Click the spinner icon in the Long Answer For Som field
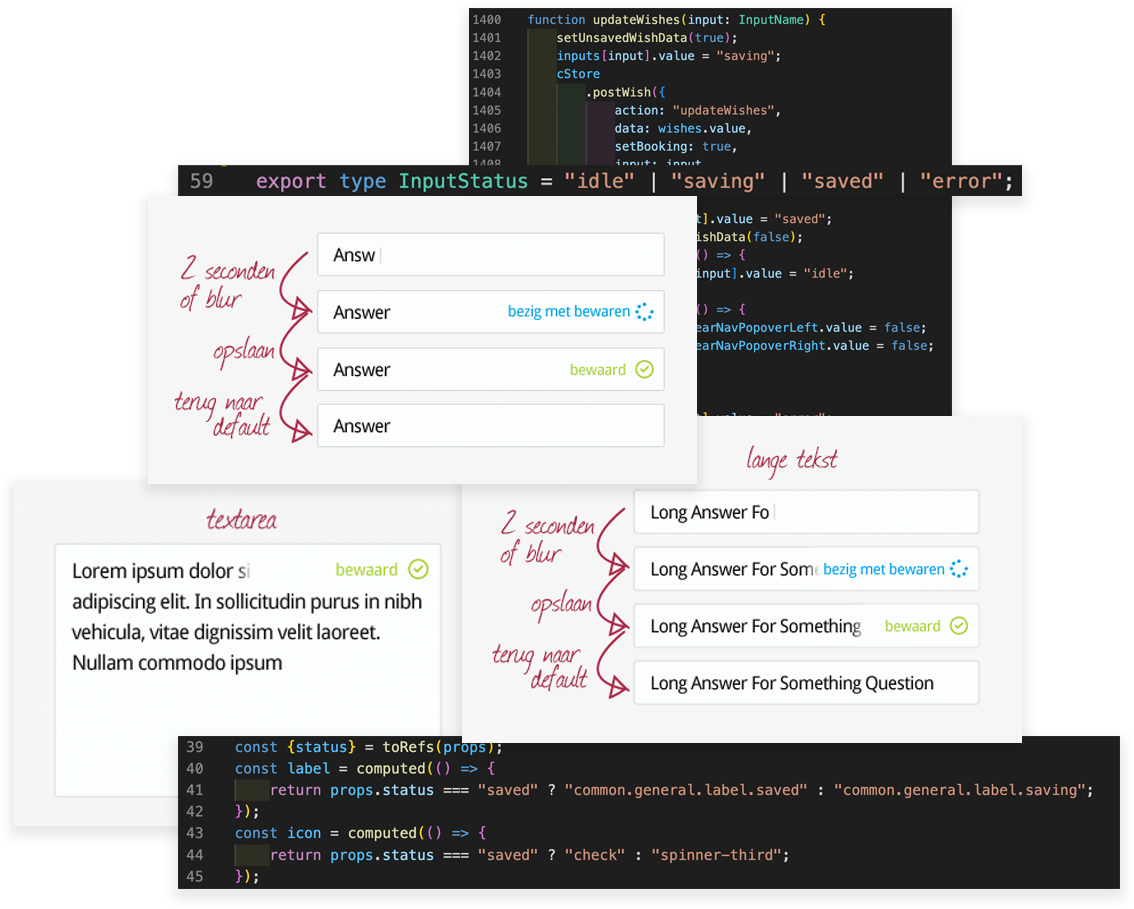Viewport: 1134px width, 909px height. coord(959,568)
